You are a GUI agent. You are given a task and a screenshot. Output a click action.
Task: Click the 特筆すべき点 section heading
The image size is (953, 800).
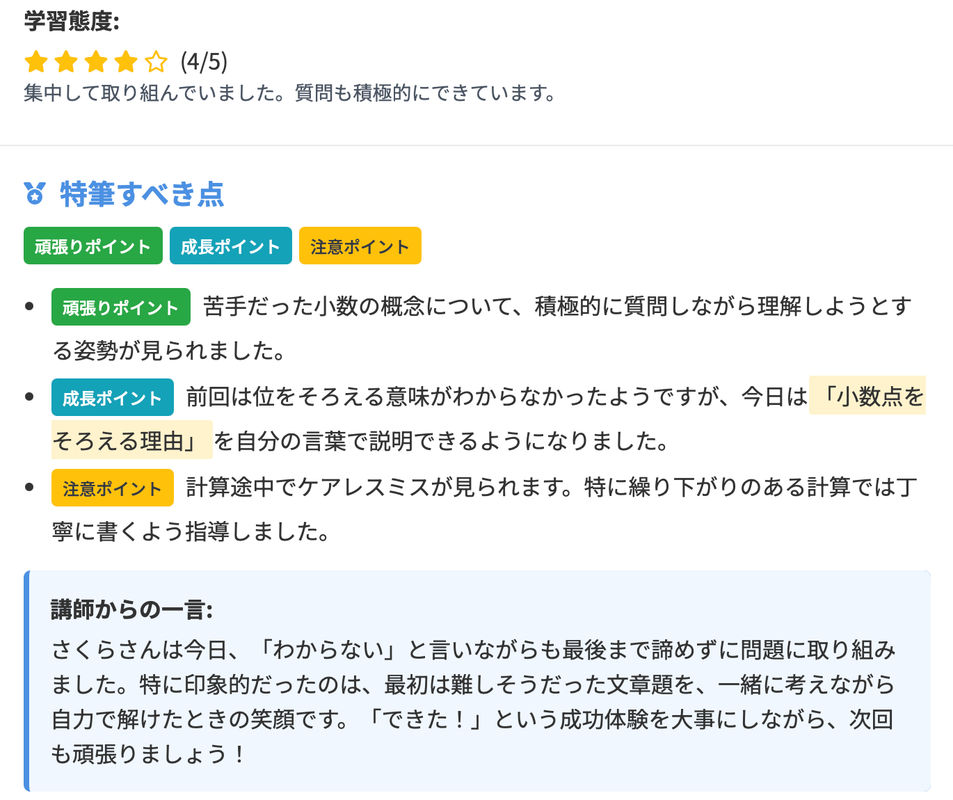(x=142, y=194)
